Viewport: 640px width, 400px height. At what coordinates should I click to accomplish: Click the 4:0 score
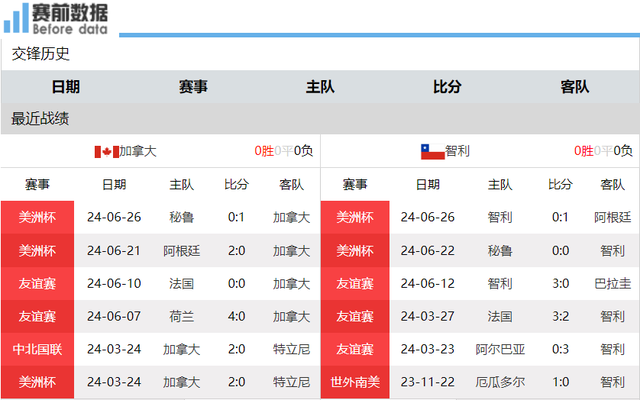click(236, 316)
